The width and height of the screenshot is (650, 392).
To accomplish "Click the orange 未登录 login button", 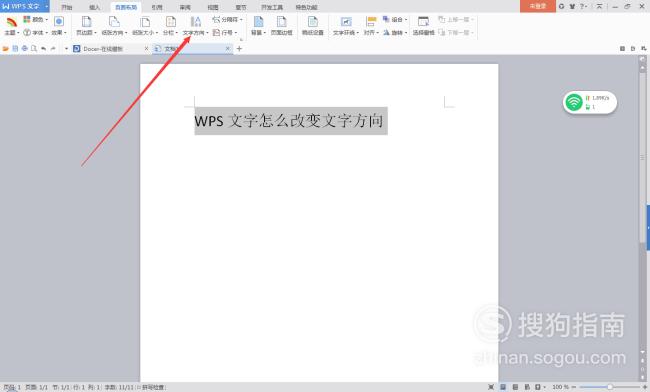I will (538, 6).
